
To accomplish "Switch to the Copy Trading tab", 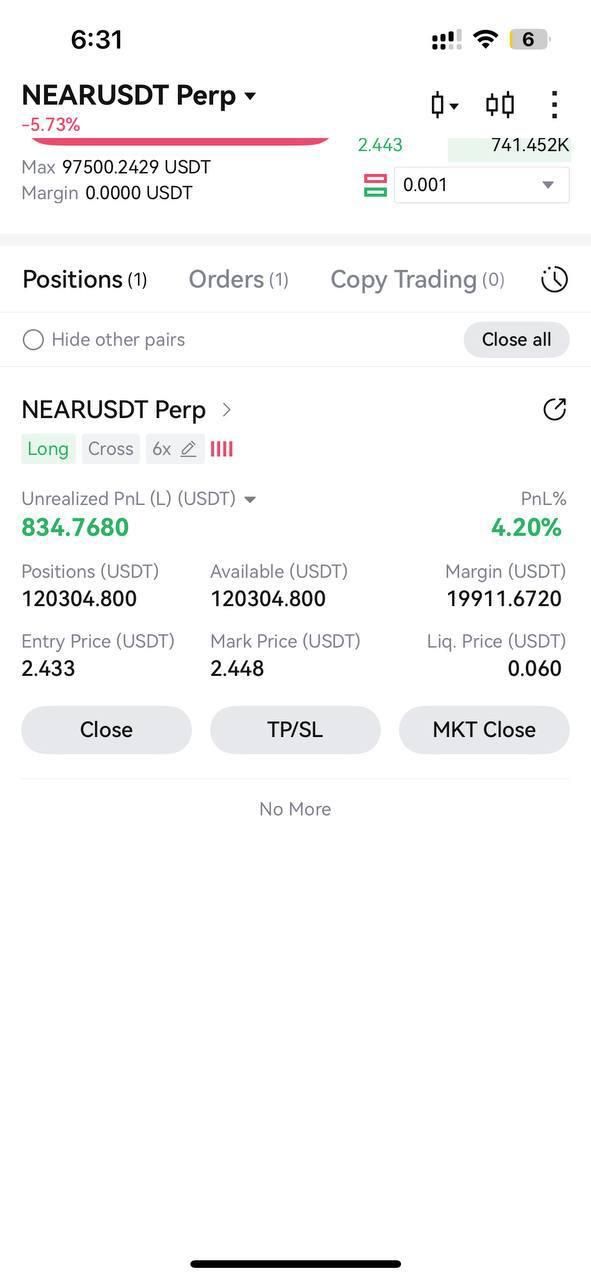I will (x=417, y=280).
